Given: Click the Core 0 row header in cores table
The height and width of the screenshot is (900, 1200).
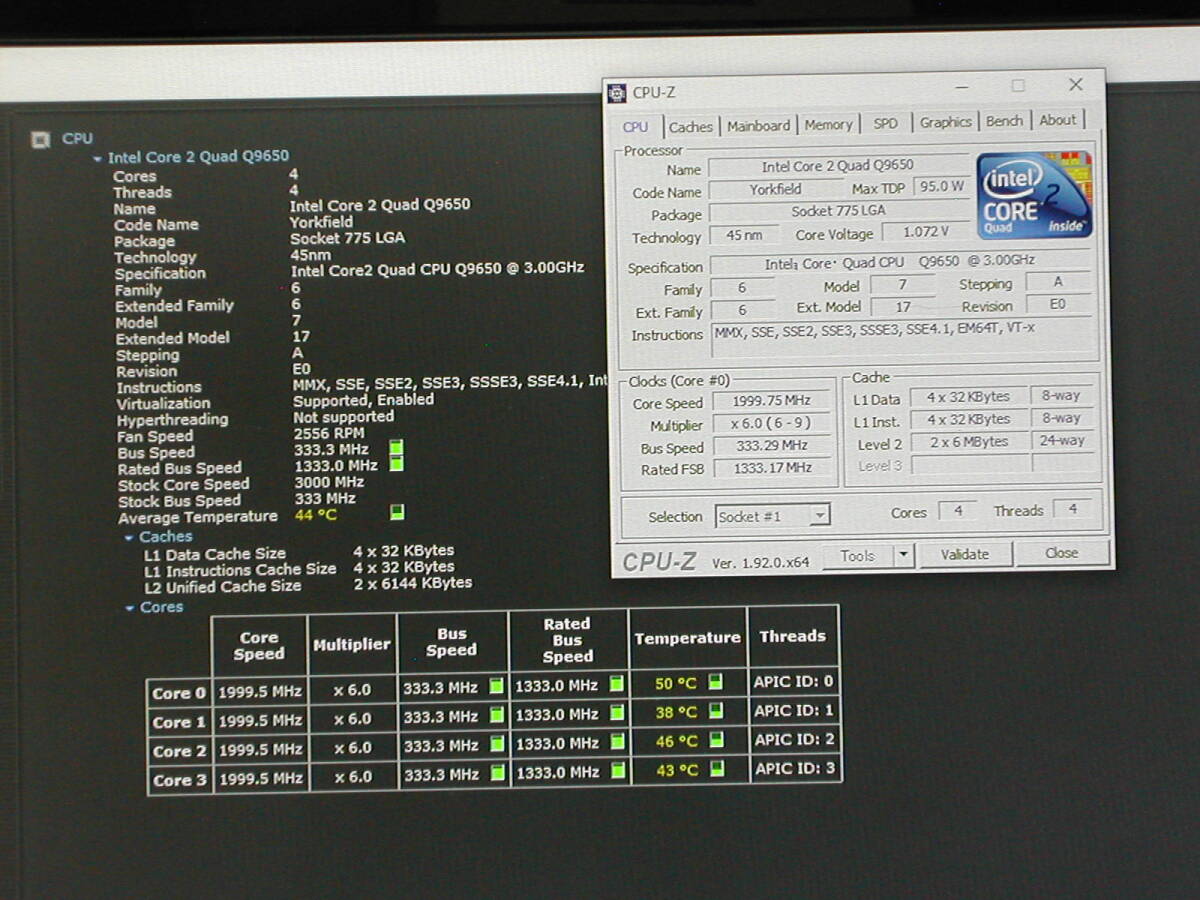Looking at the screenshot, I should click(x=179, y=693).
